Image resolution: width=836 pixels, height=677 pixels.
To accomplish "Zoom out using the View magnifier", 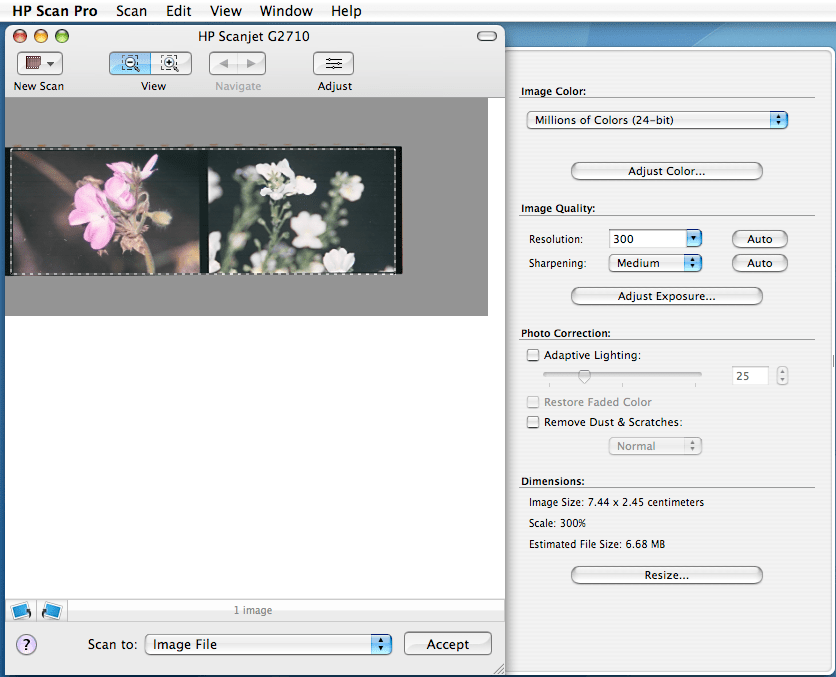I will (130, 63).
